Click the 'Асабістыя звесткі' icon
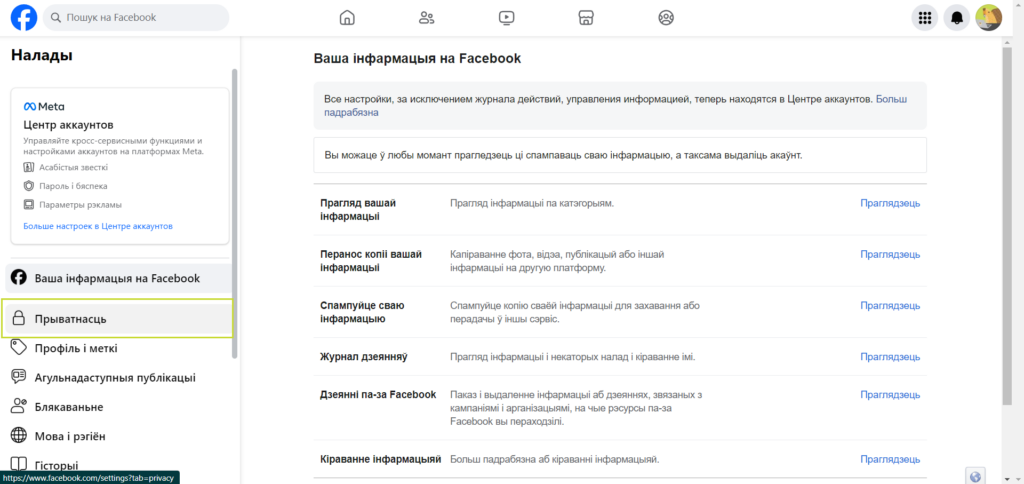The width and height of the screenshot is (1024, 484). click(x=29, y=167)
